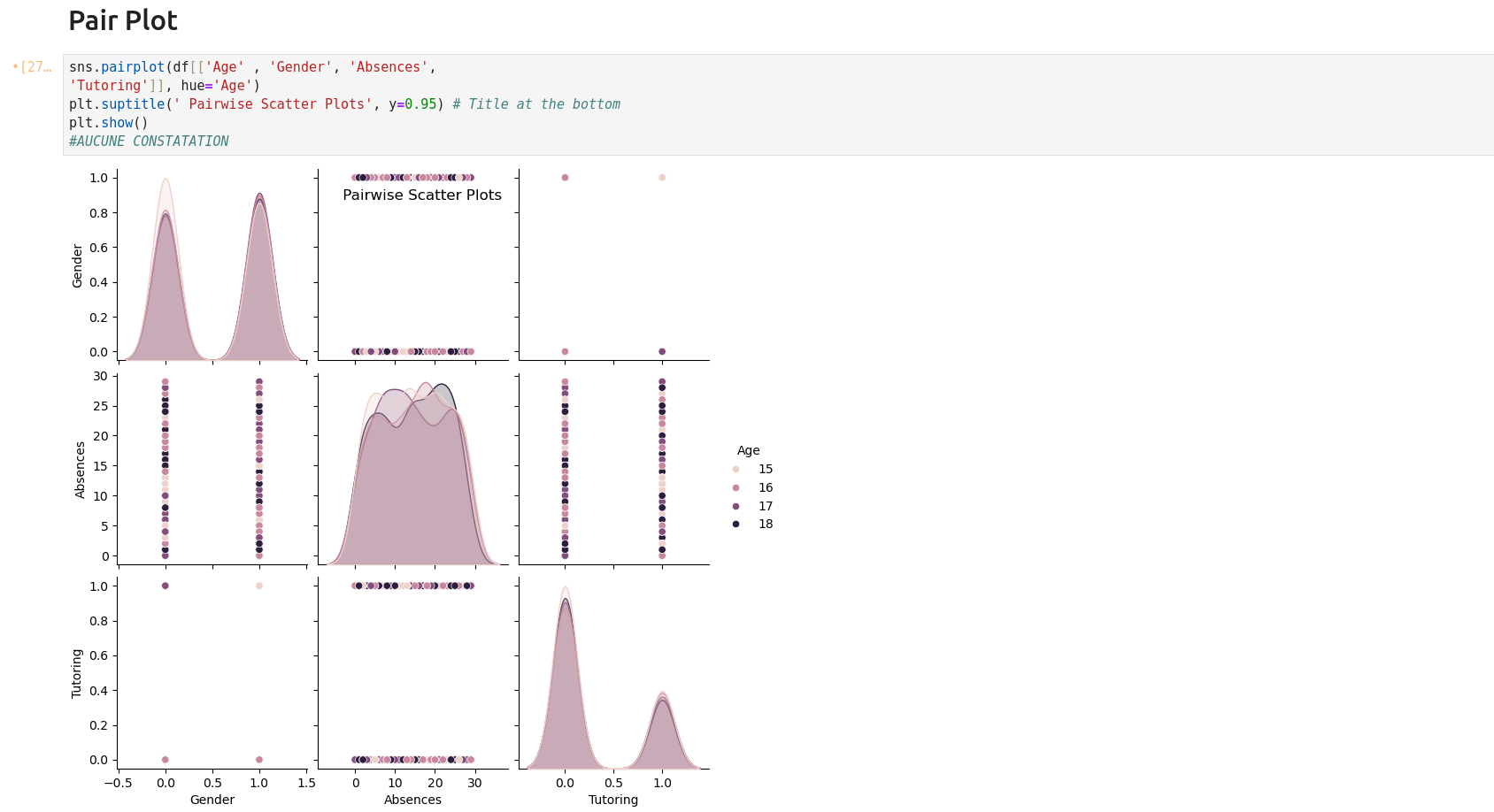Viewport: 1494px width, 812px height.
Task: Select the cell execution prompt [27…]
Action: pos(32,67)
